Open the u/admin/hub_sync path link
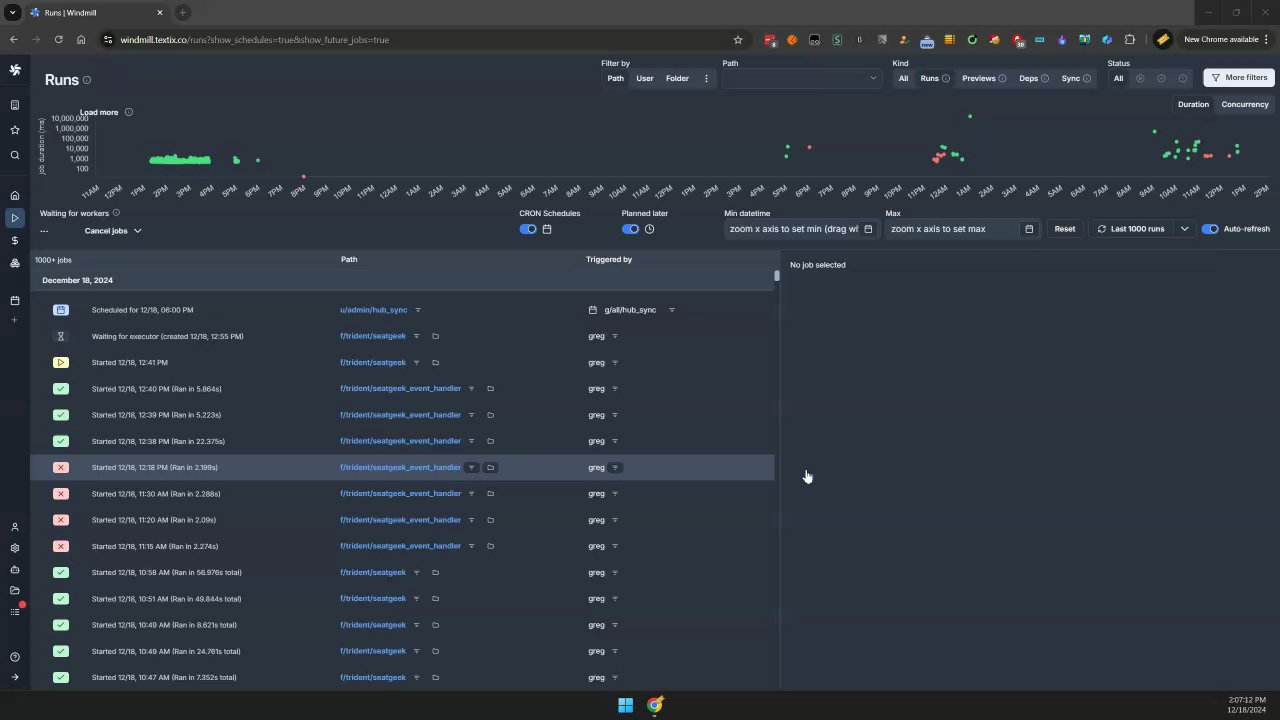The image size is (1280, 720). (374, 310)
